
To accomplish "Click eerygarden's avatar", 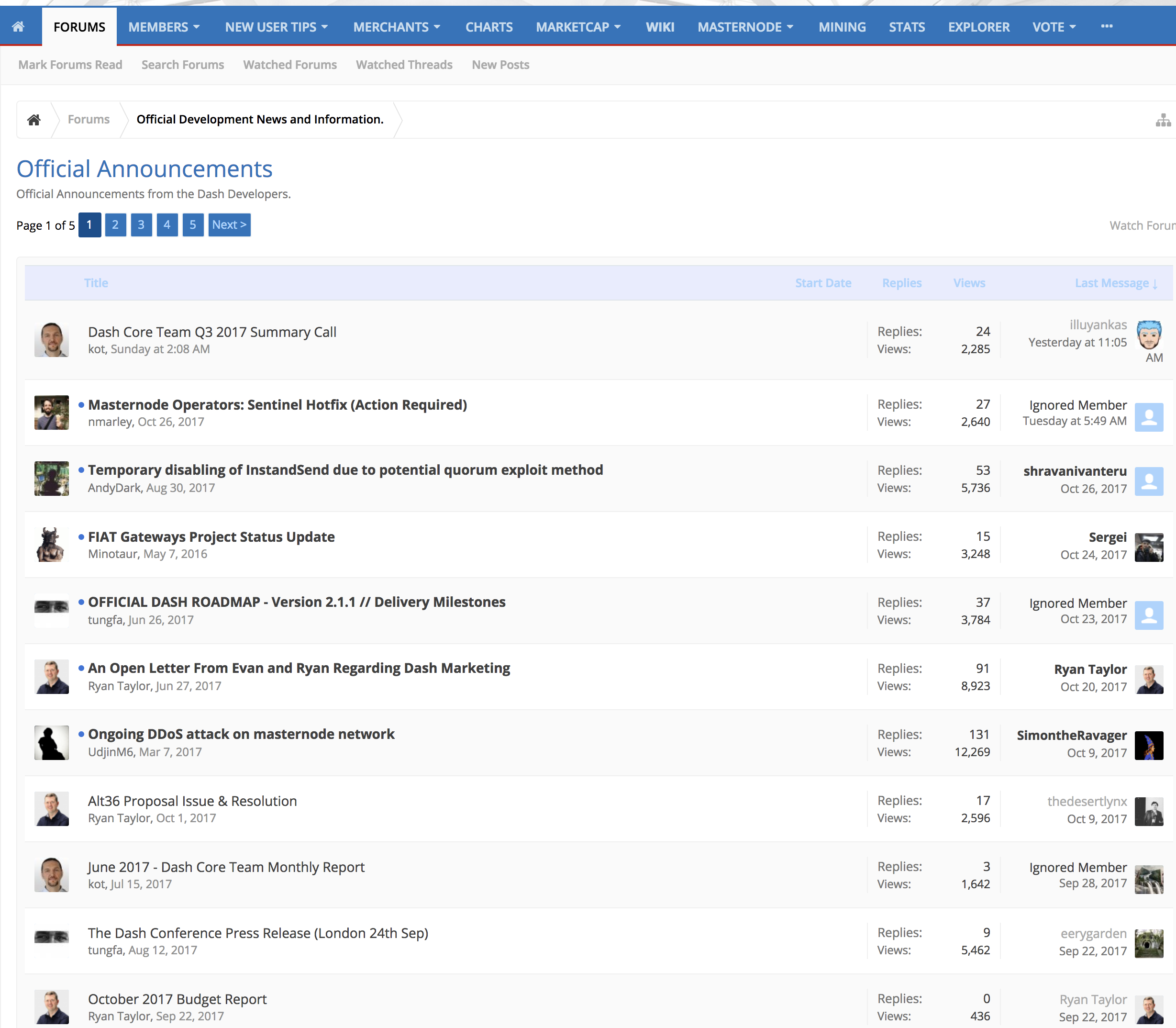I will point(1149,944).
